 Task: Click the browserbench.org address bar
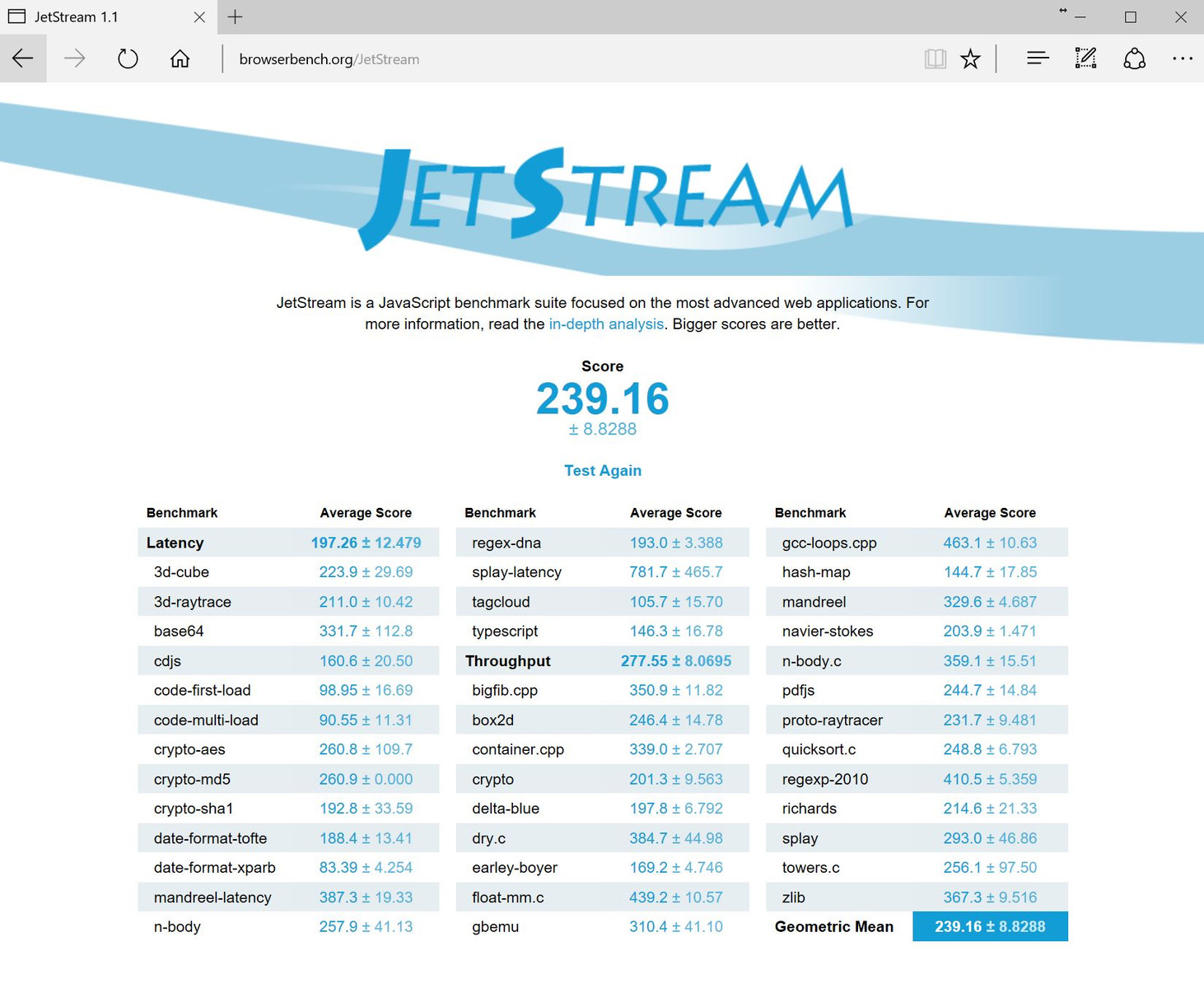click(568, 59)
